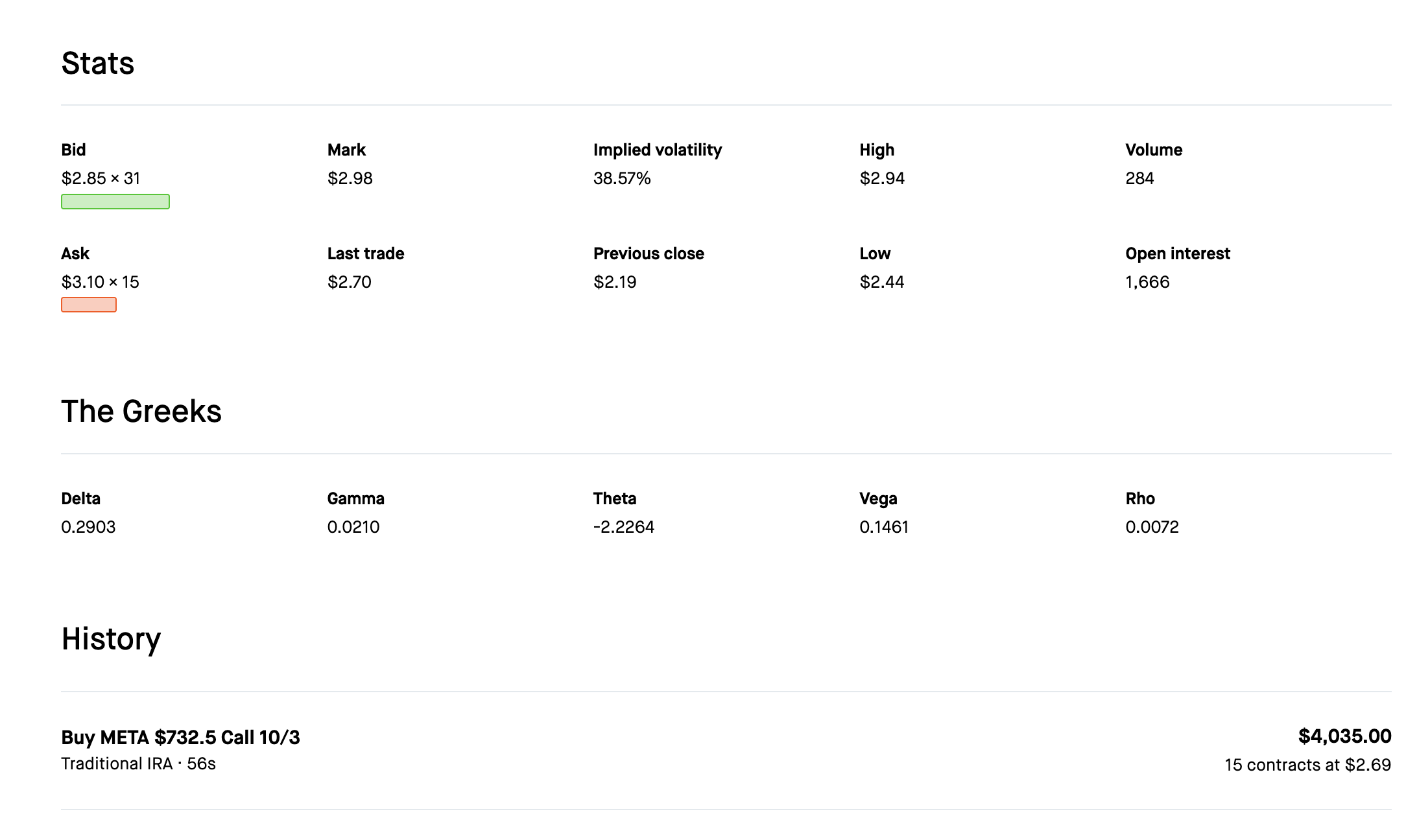Click the History section heading
Image resolution: width=1406 pixels, height=840 pixels.
(x=111, y=639)
